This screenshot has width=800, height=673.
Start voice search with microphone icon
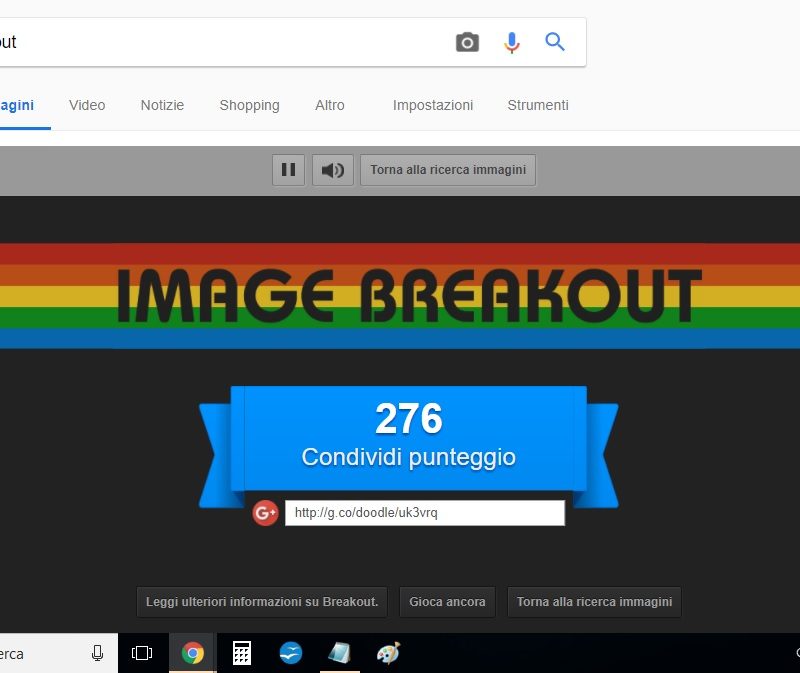pos(512,42)
